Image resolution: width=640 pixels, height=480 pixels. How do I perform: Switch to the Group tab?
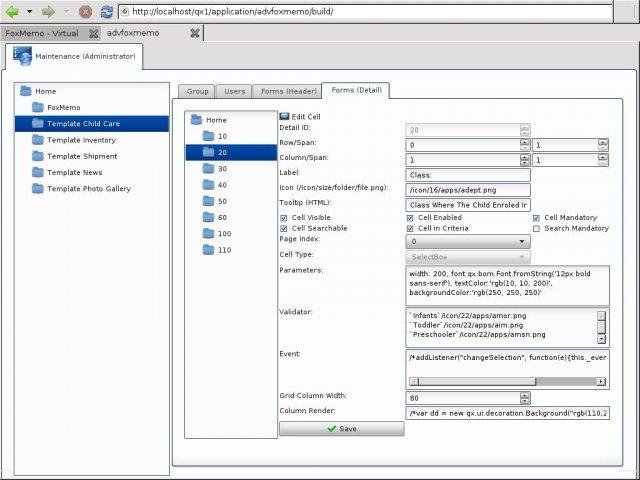pos(197,91)
